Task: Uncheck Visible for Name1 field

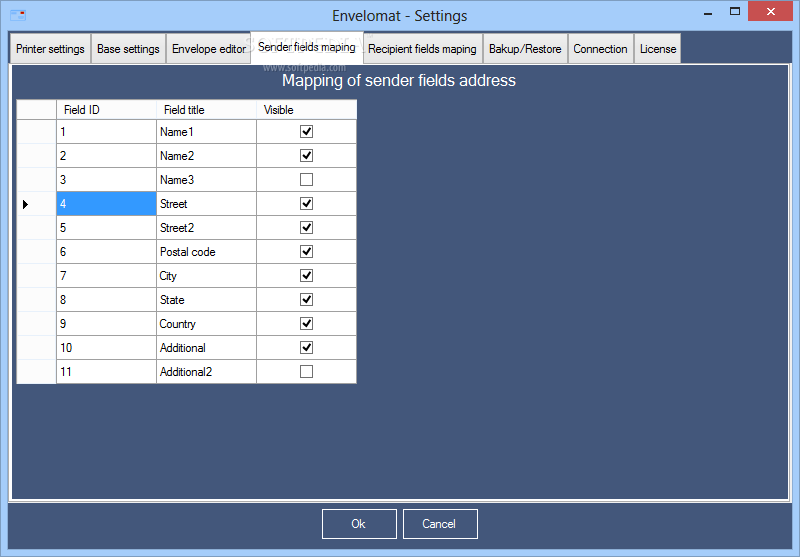Action: [x=306, y=132]
